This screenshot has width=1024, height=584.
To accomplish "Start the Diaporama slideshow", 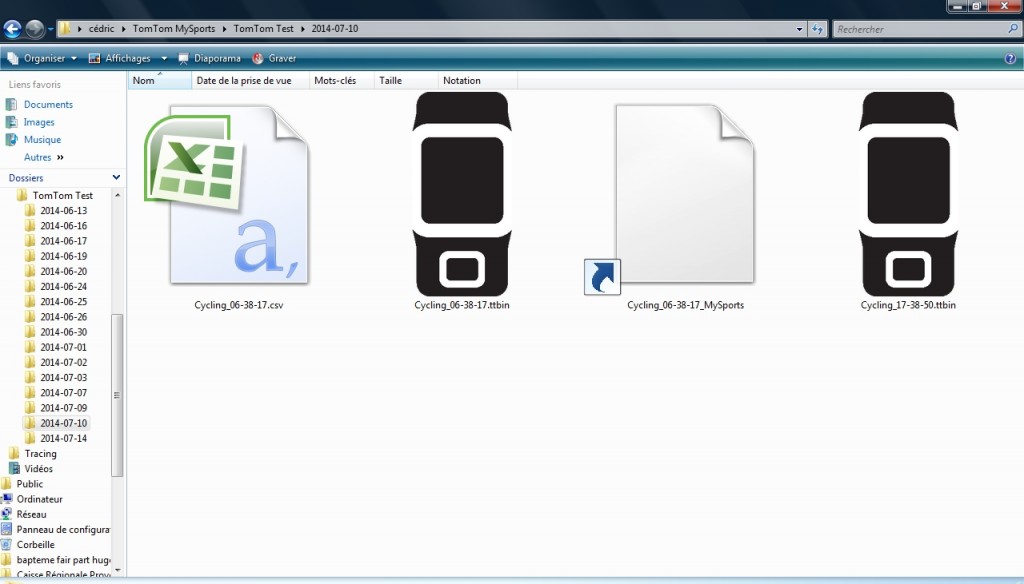I will point(210,58).
